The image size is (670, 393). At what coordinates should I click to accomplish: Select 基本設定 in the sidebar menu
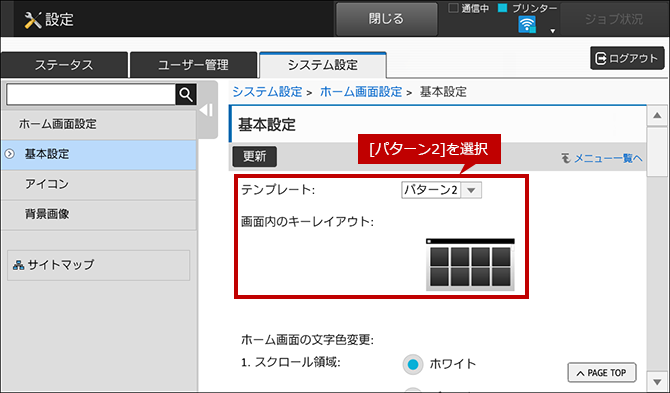click(99, 154)
